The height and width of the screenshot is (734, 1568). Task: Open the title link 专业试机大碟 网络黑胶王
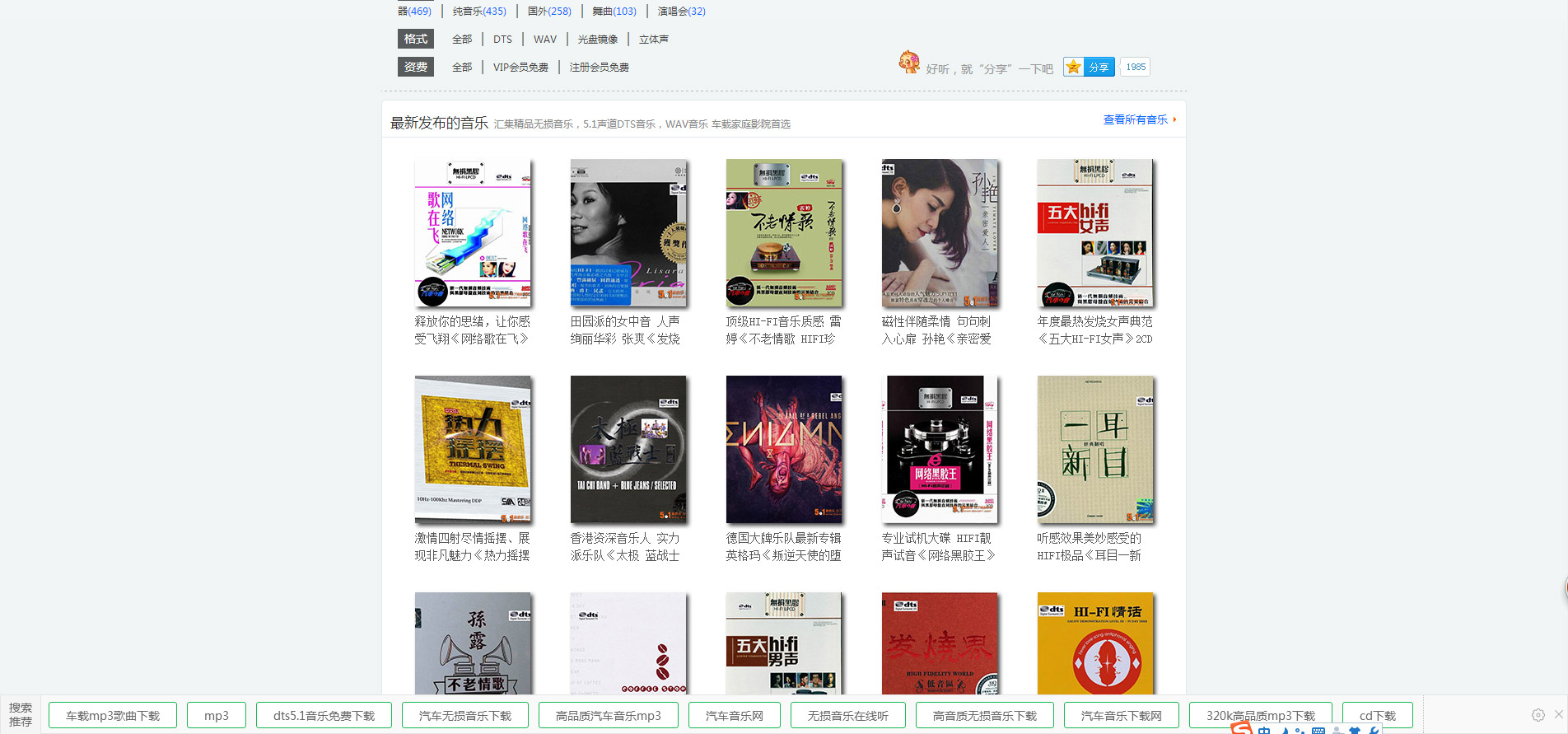pos(938,547)
